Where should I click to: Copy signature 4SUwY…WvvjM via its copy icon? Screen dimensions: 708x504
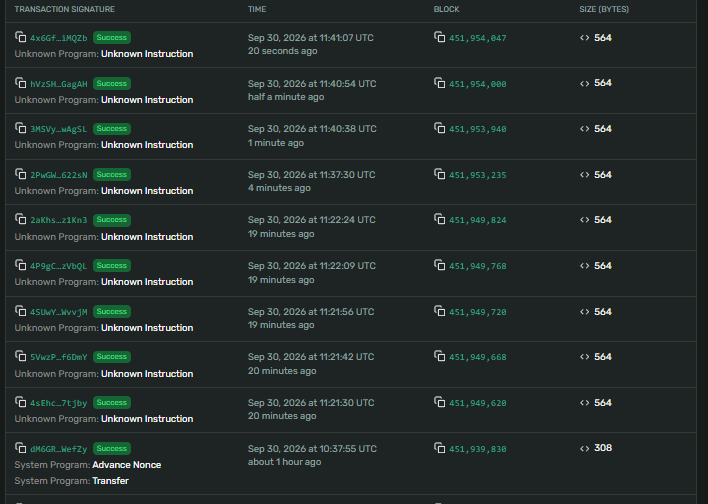pos(20,311)
